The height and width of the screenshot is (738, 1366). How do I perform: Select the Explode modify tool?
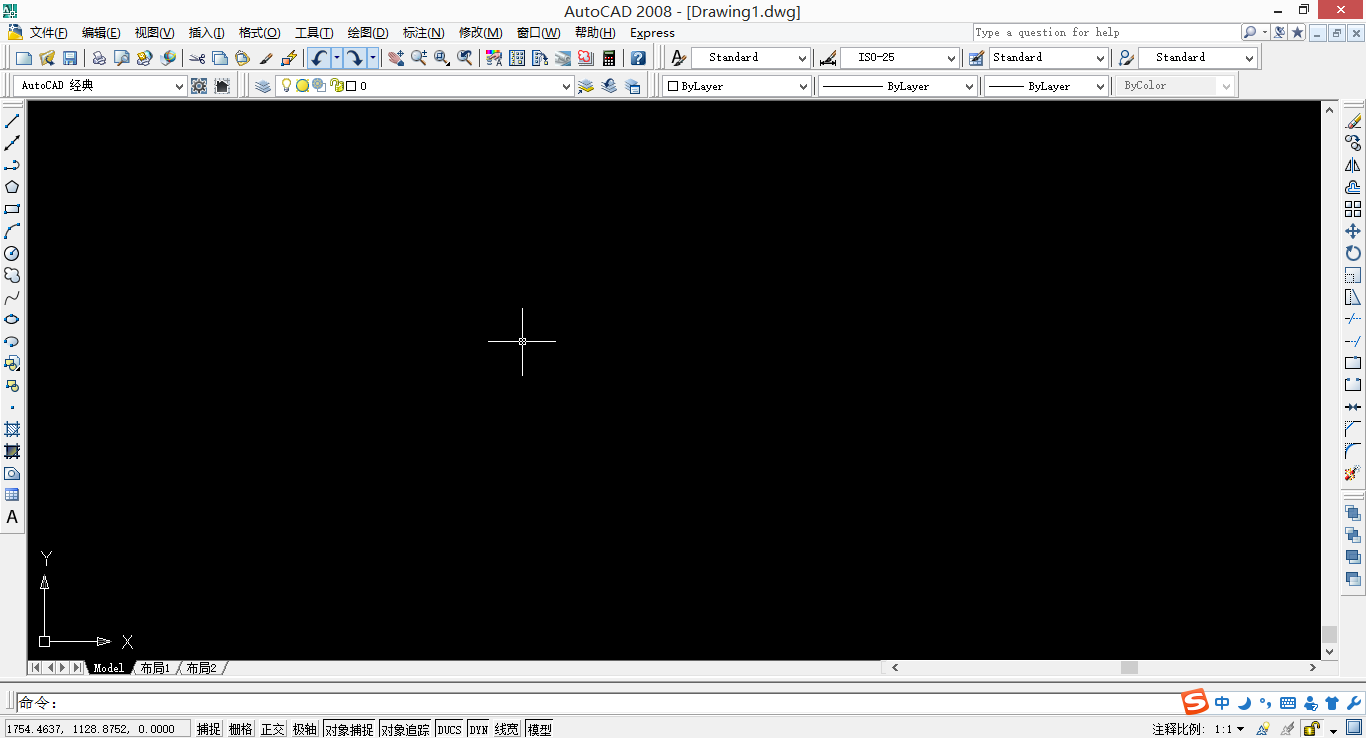tap(1353, 473)
